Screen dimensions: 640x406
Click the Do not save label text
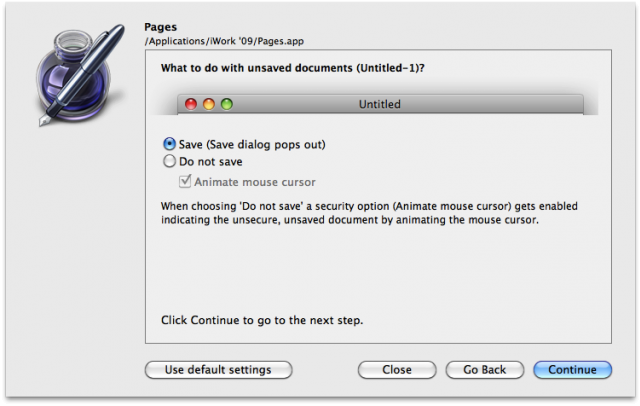pos(211,162)
